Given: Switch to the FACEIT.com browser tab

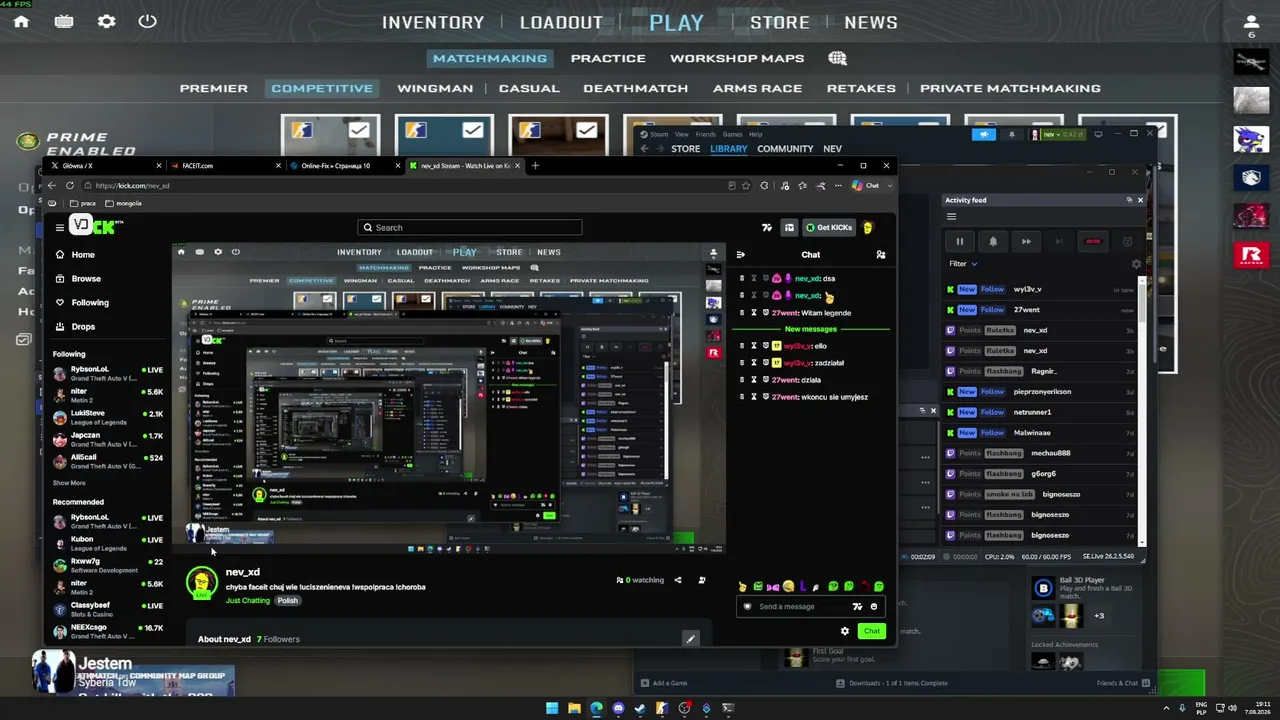Looking at the screenshot, I should click(224, 166).
